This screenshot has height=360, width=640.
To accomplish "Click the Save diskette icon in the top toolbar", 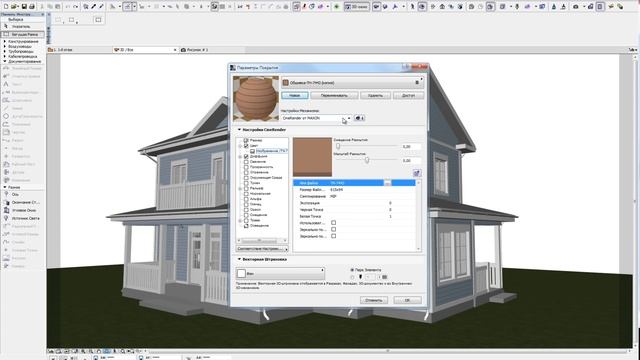I will click(24, 7).
